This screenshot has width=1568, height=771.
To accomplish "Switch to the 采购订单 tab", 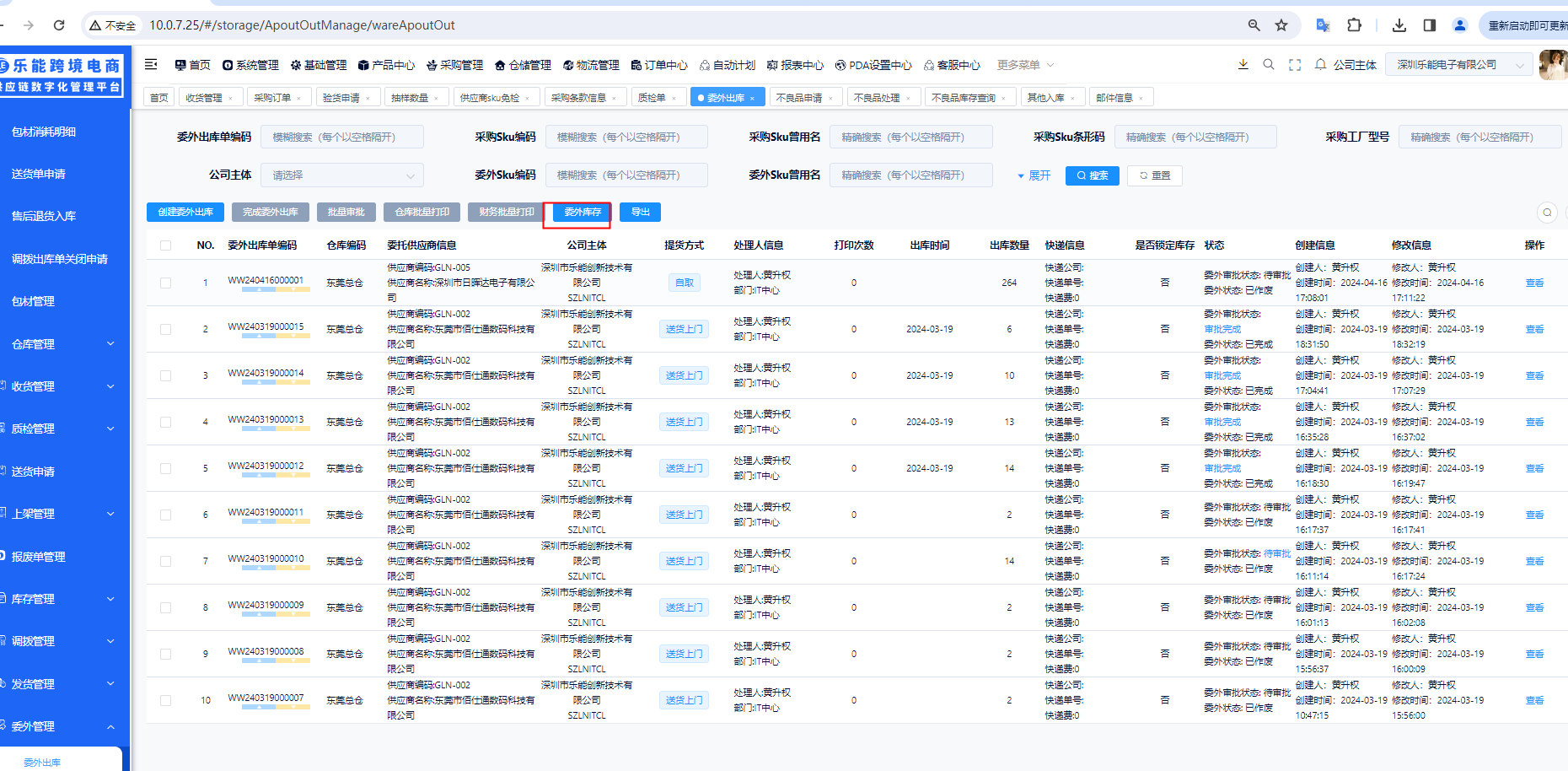I will tap(273, 98).
